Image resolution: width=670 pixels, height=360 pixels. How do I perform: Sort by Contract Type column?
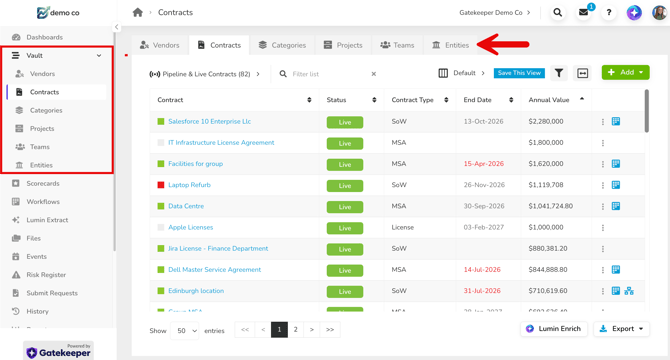[446, 100]
